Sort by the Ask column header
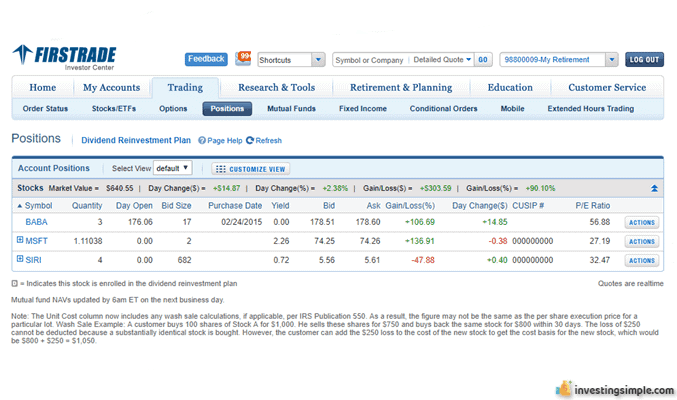The height and width of the screenshot is (400, 677). tap(373, 206)
